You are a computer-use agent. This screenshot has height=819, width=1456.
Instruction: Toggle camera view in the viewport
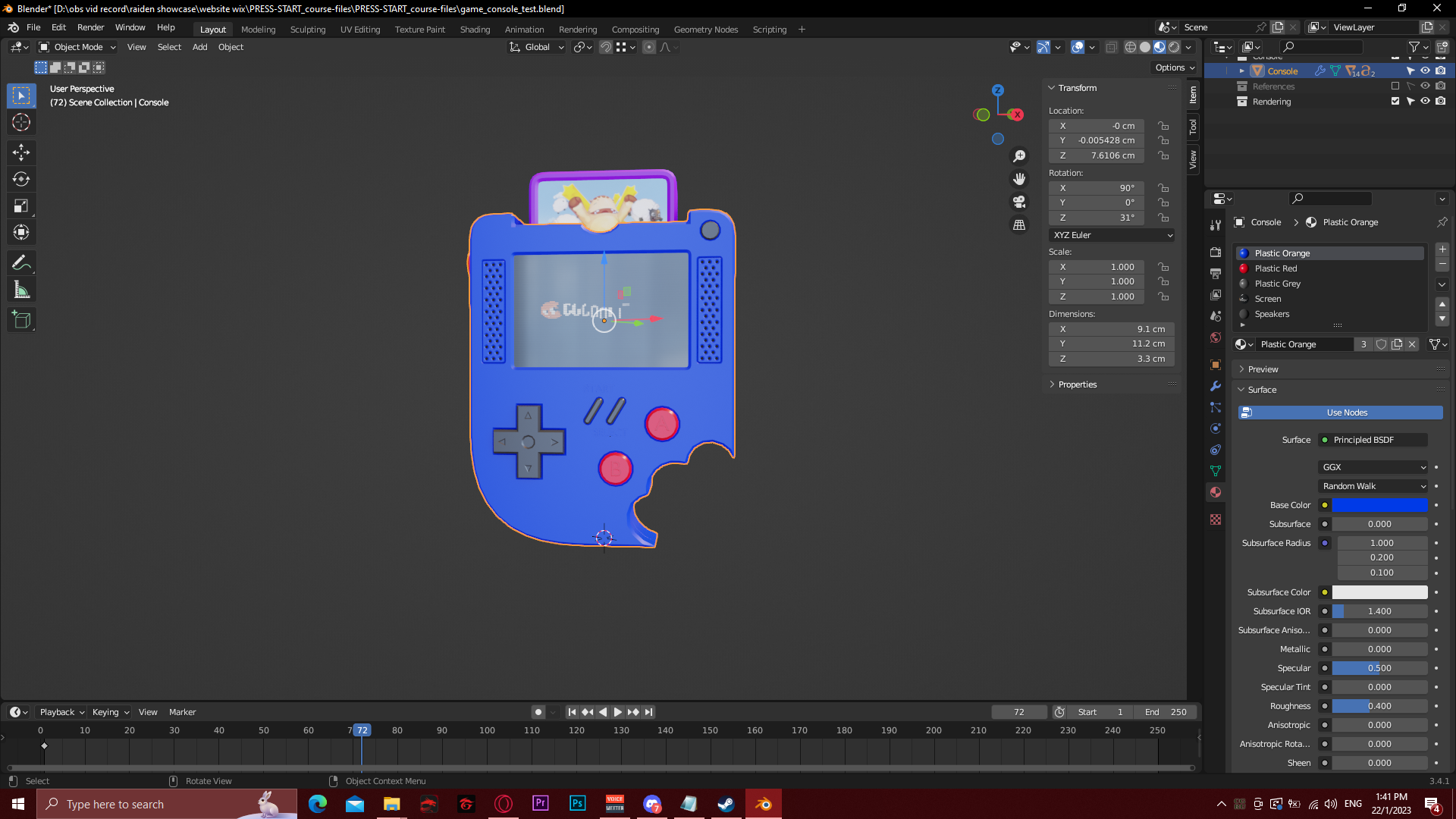1019,202
